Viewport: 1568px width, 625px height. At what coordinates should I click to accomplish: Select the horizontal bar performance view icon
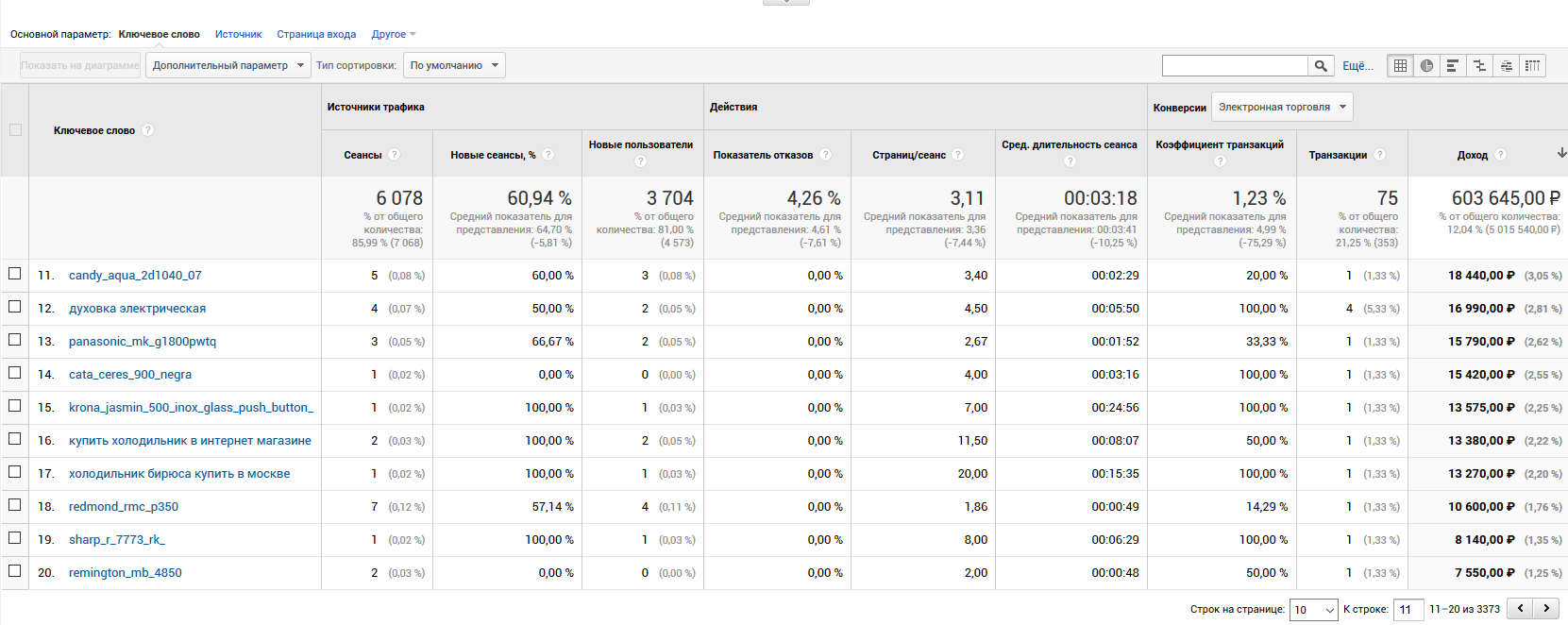[x=1453, y=66]
